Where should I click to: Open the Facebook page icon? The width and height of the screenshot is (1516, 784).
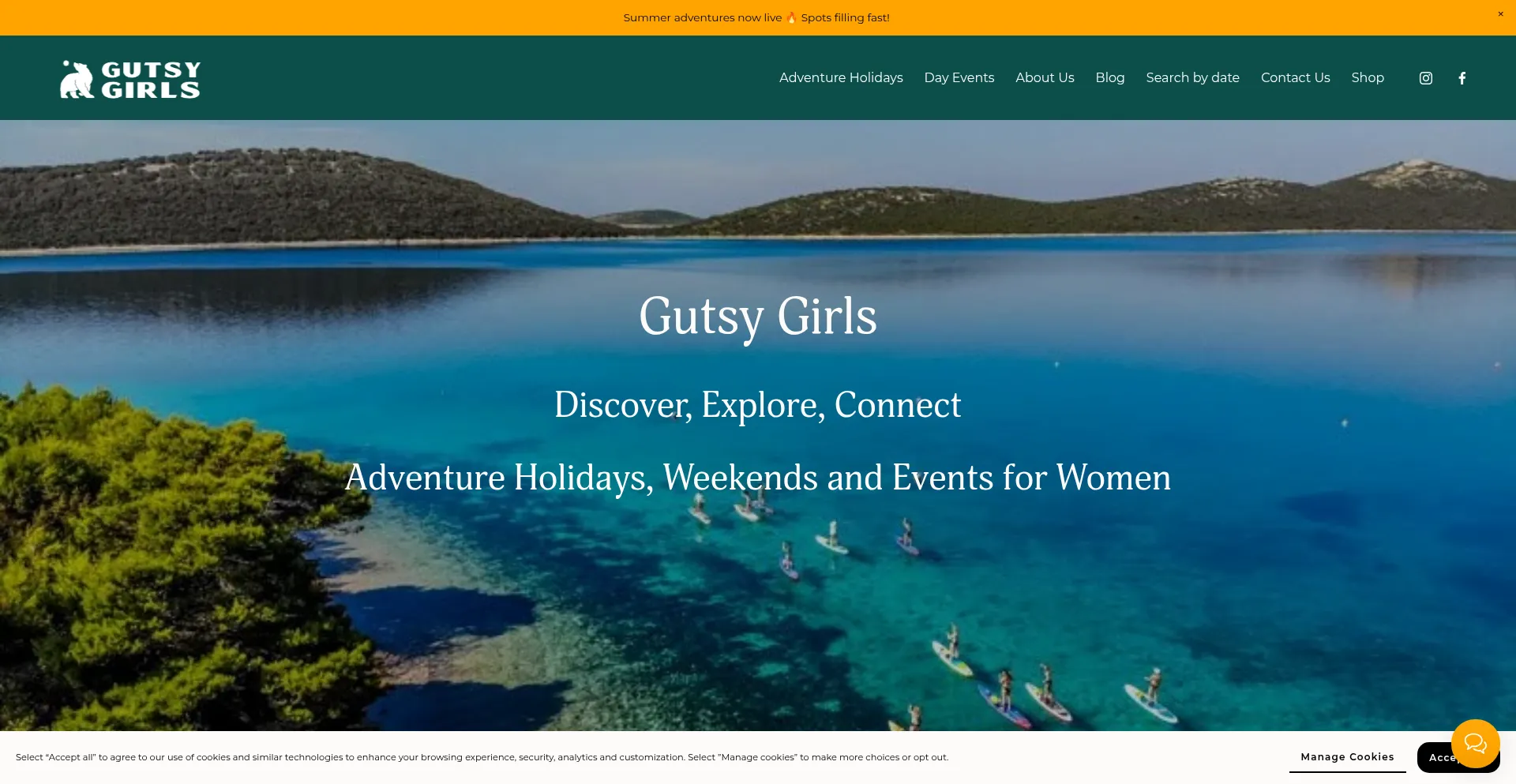pos(1462,78)
